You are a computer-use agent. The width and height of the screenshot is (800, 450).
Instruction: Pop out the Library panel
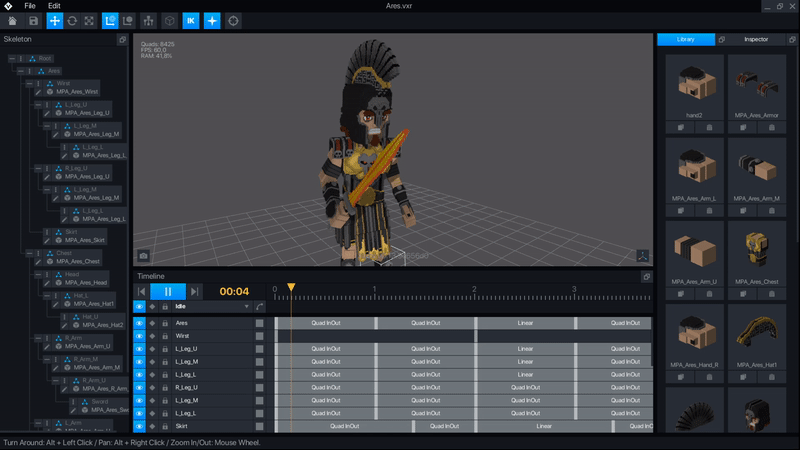pos(721,39)
